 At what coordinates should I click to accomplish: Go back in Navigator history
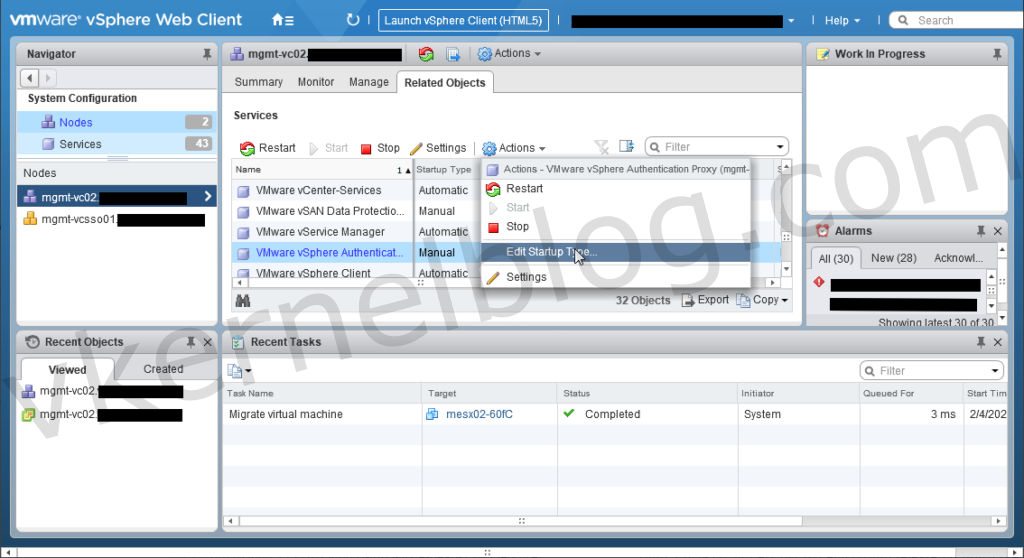click(29, 78)
